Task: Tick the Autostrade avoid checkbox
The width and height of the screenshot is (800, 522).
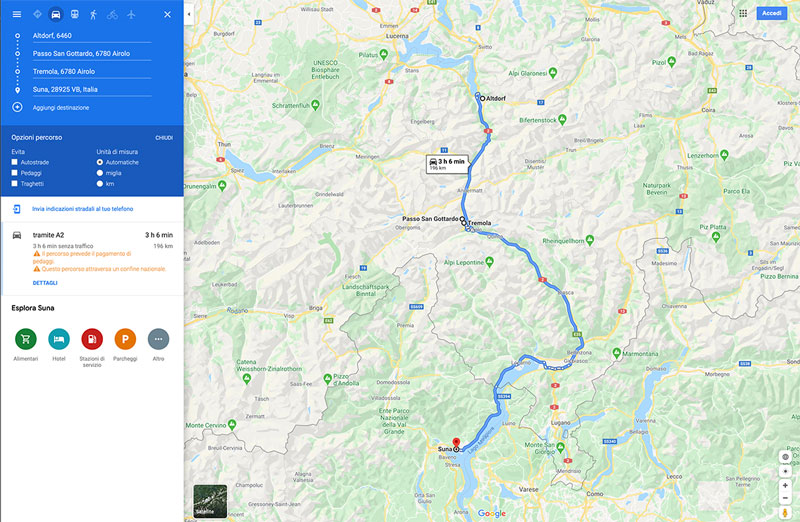Action: 14,162
